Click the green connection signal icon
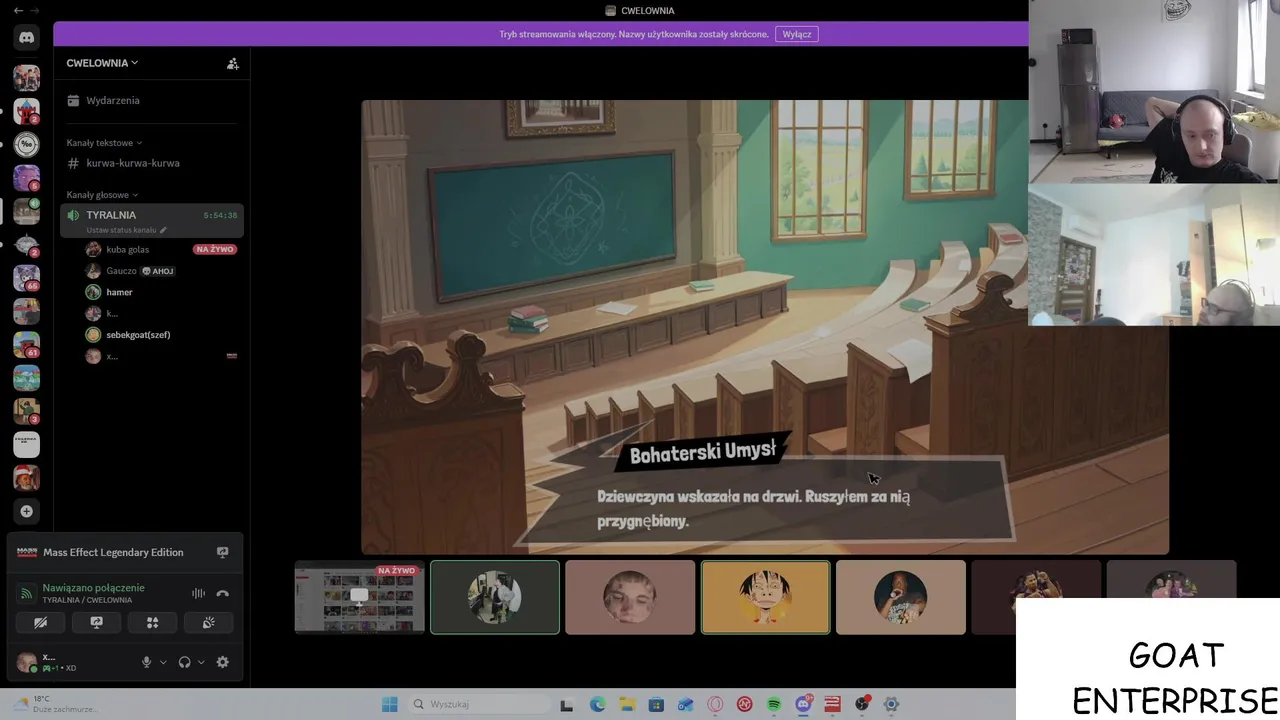 point(26,594)
